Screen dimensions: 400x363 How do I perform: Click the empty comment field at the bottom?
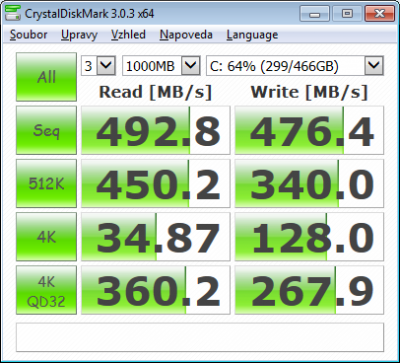[200, 337]
